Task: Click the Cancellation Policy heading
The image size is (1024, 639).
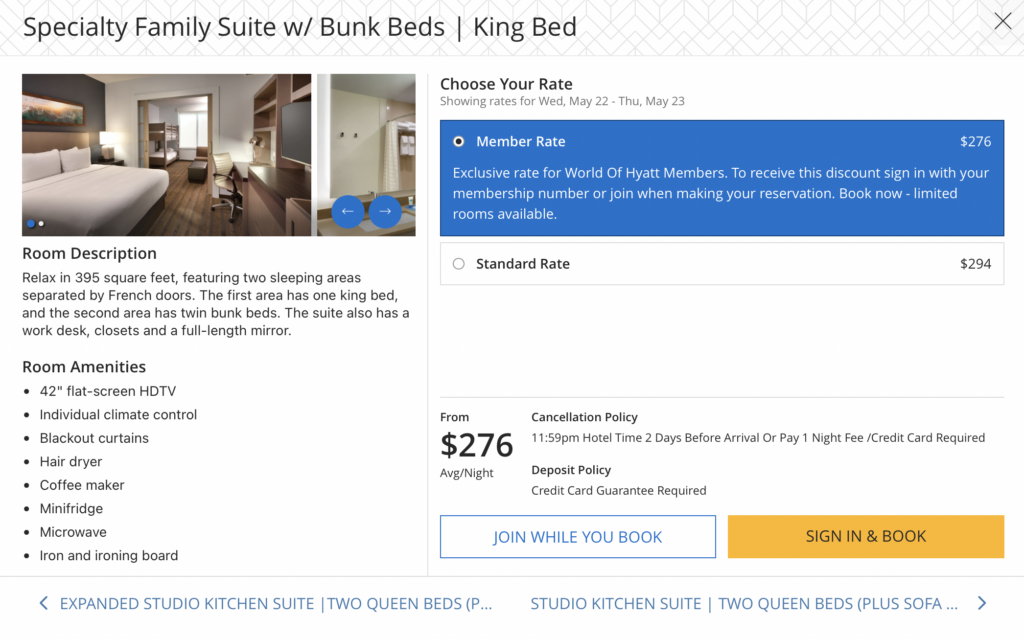Action: [x=585, y=417]
